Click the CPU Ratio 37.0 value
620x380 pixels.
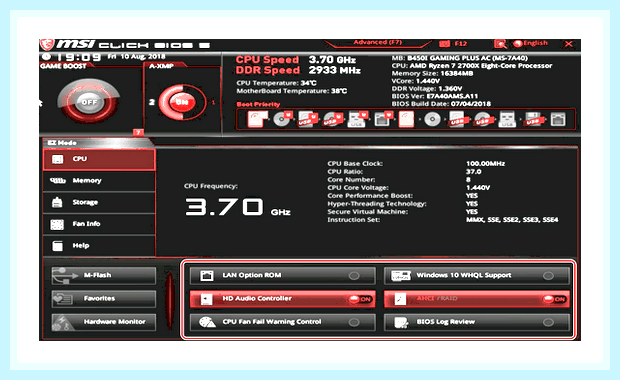(474, 172)
